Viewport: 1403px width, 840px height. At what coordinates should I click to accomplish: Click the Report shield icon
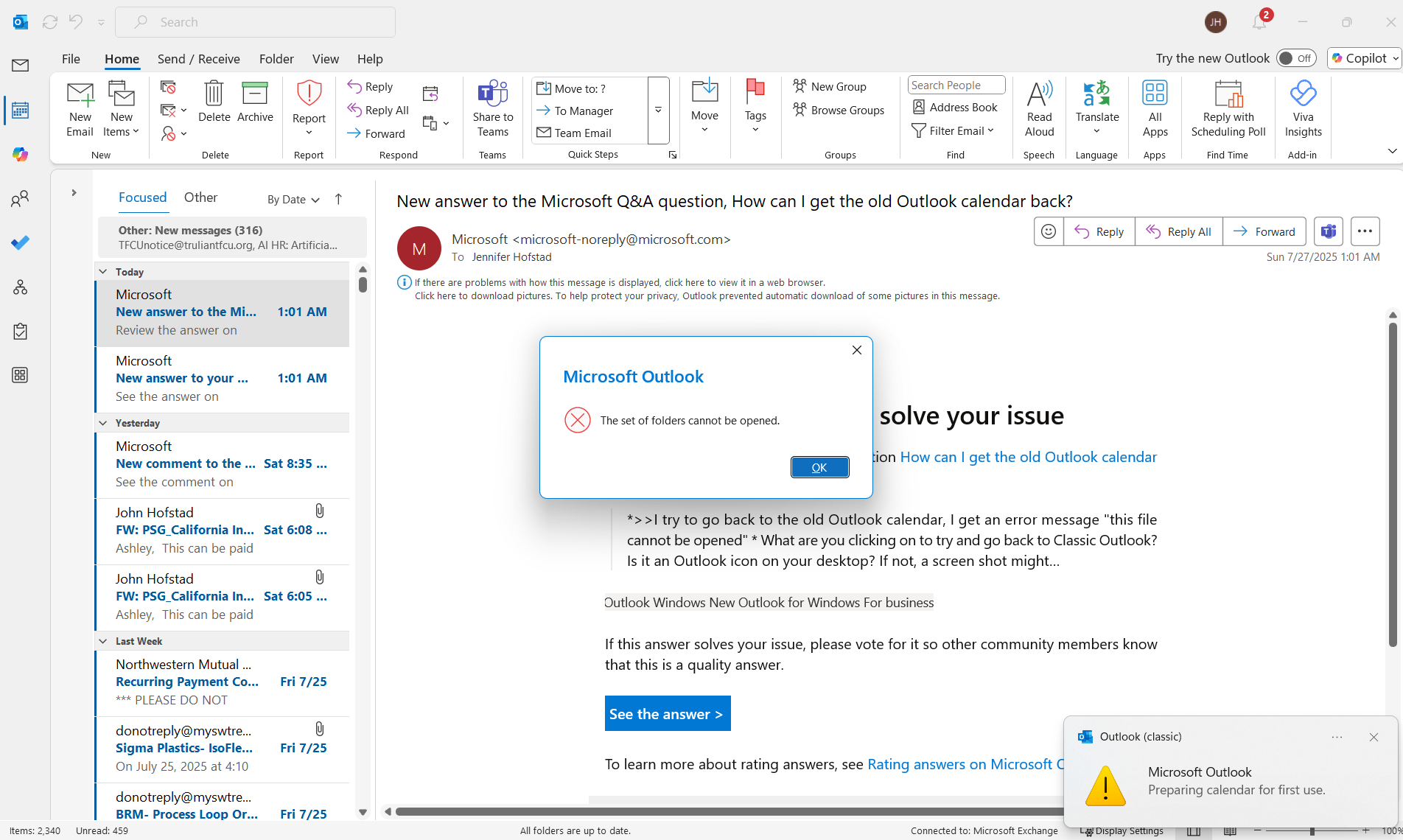point(309,94)
